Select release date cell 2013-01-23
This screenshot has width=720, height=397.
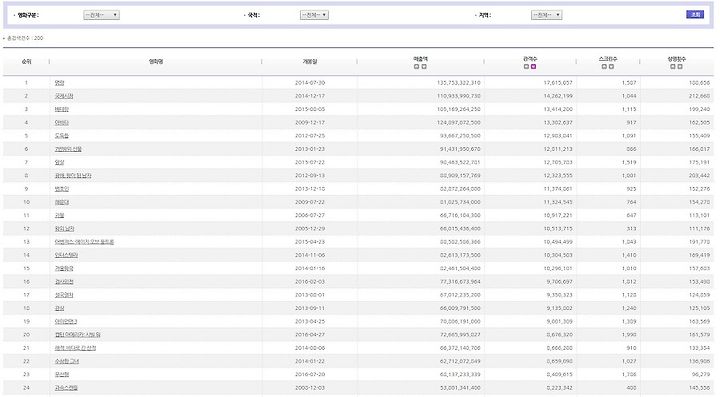[x=310, y=150]
